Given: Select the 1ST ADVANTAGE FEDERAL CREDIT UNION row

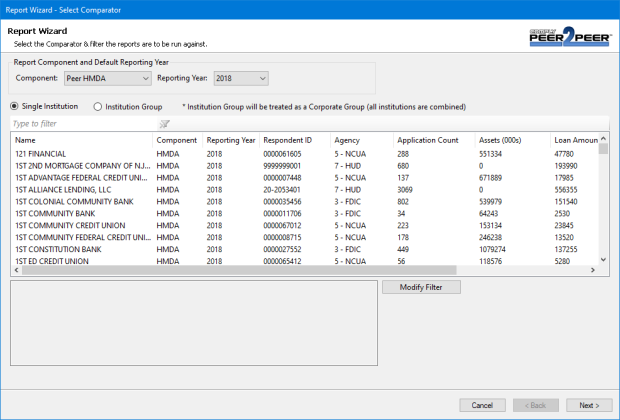Looking at the screenshot, I should click(x=304, y=178).
